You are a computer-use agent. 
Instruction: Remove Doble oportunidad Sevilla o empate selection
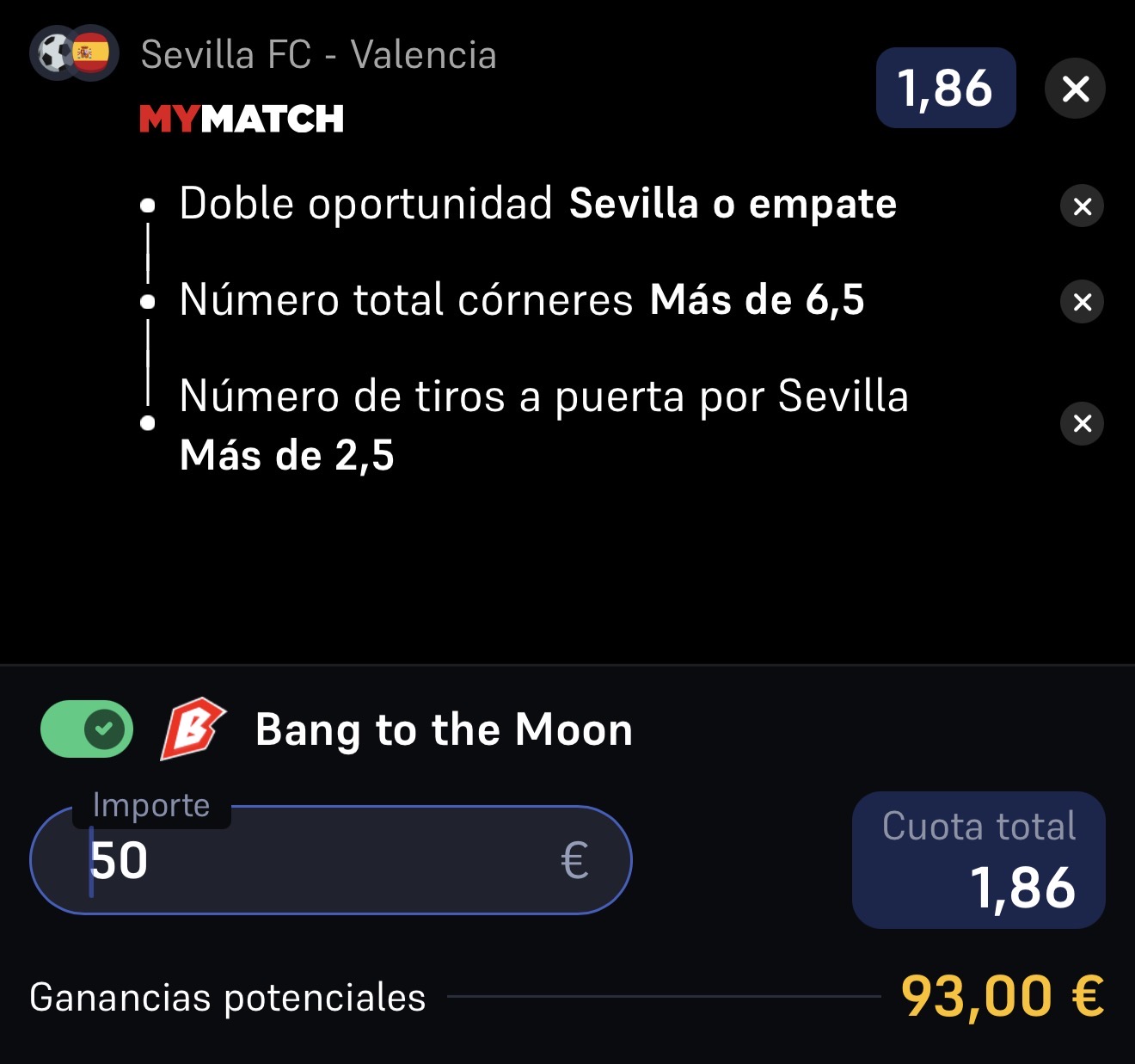point(1083,206)
